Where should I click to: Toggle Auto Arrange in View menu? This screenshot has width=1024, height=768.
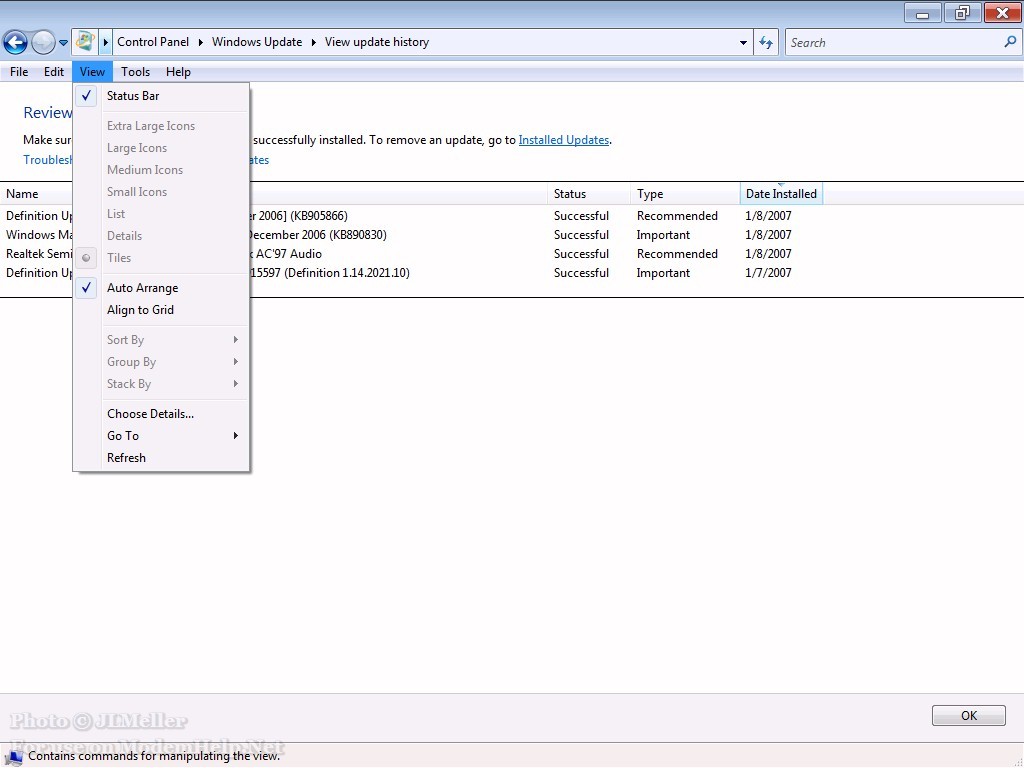(x=142, y=288)
